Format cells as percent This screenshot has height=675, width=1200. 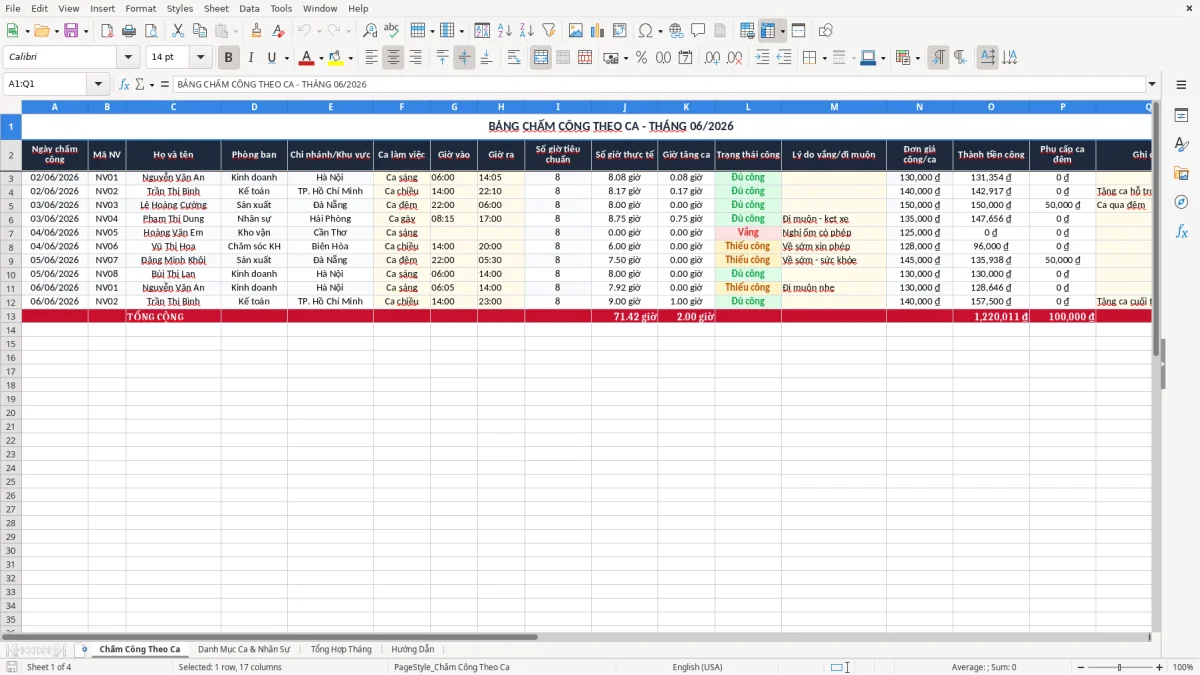[x=641, y=58]
